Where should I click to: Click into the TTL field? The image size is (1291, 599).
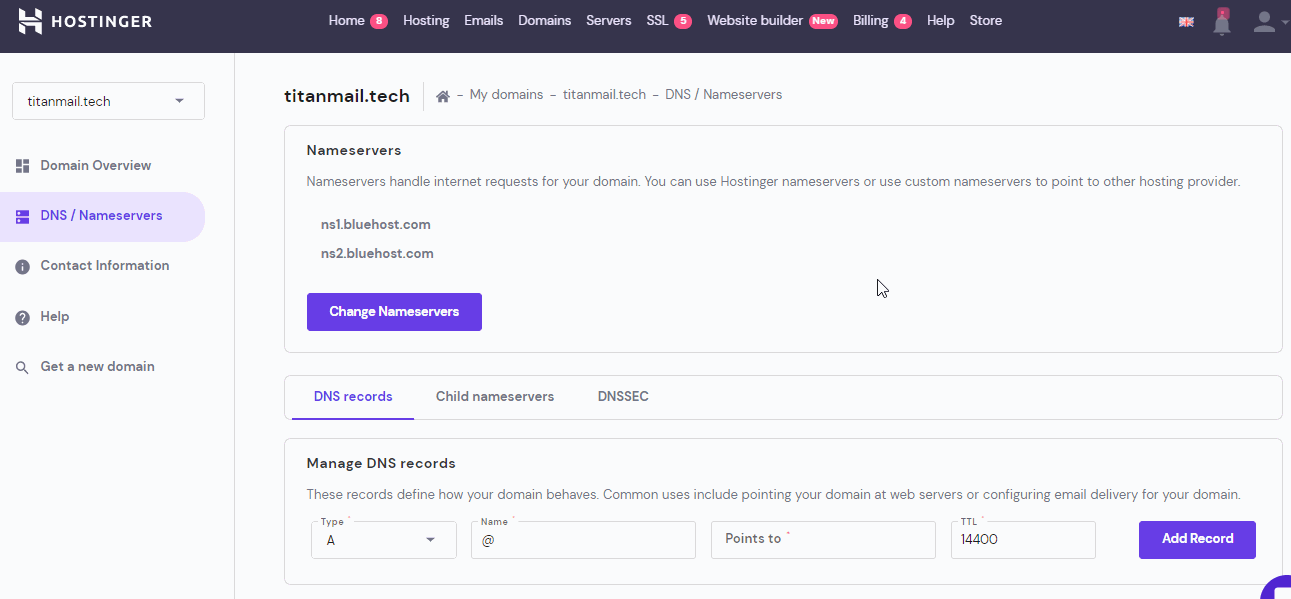tap(1022, 540)
